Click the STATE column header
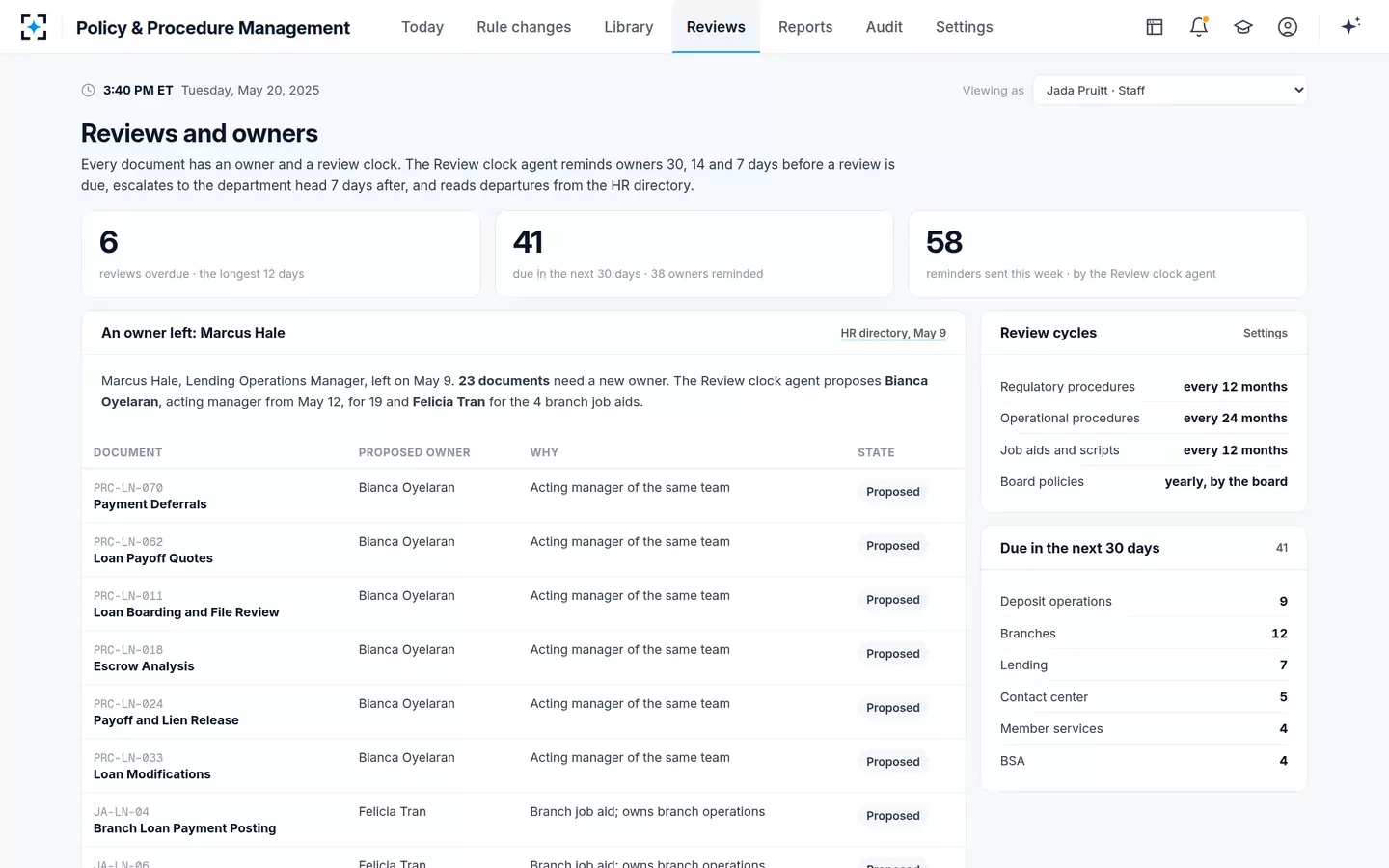 point(876,452)
